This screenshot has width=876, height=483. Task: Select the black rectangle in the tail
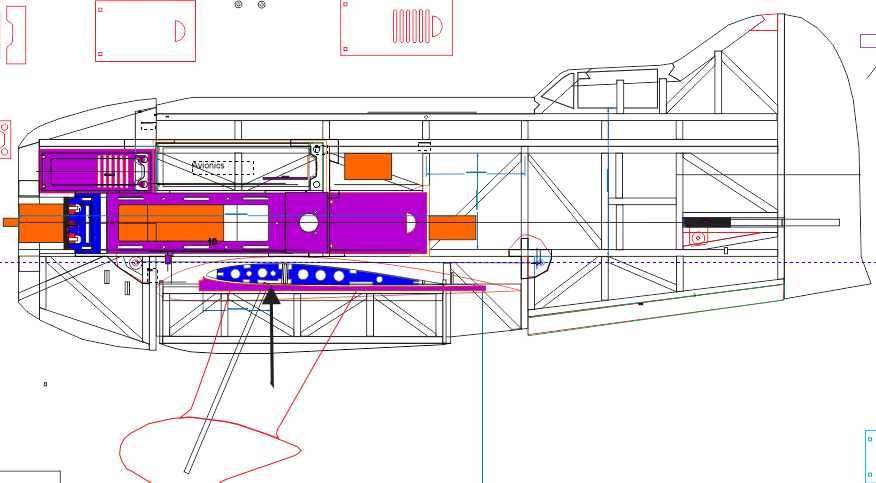pyautogui.click(x=707, y=222)
